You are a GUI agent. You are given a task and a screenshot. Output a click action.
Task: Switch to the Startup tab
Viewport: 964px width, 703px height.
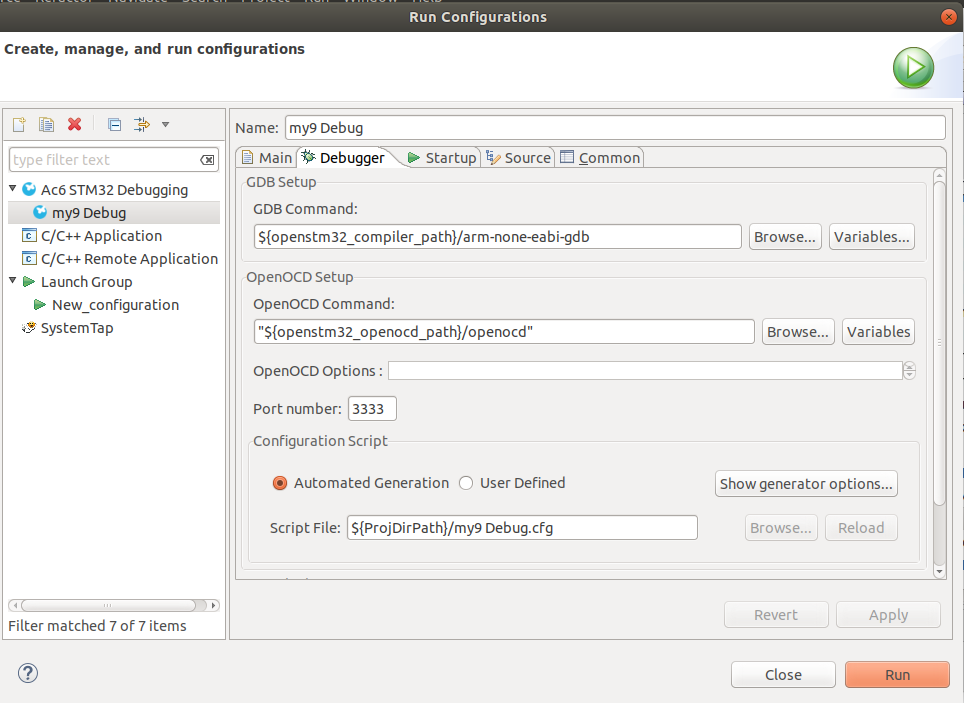(x=442, y=158)
